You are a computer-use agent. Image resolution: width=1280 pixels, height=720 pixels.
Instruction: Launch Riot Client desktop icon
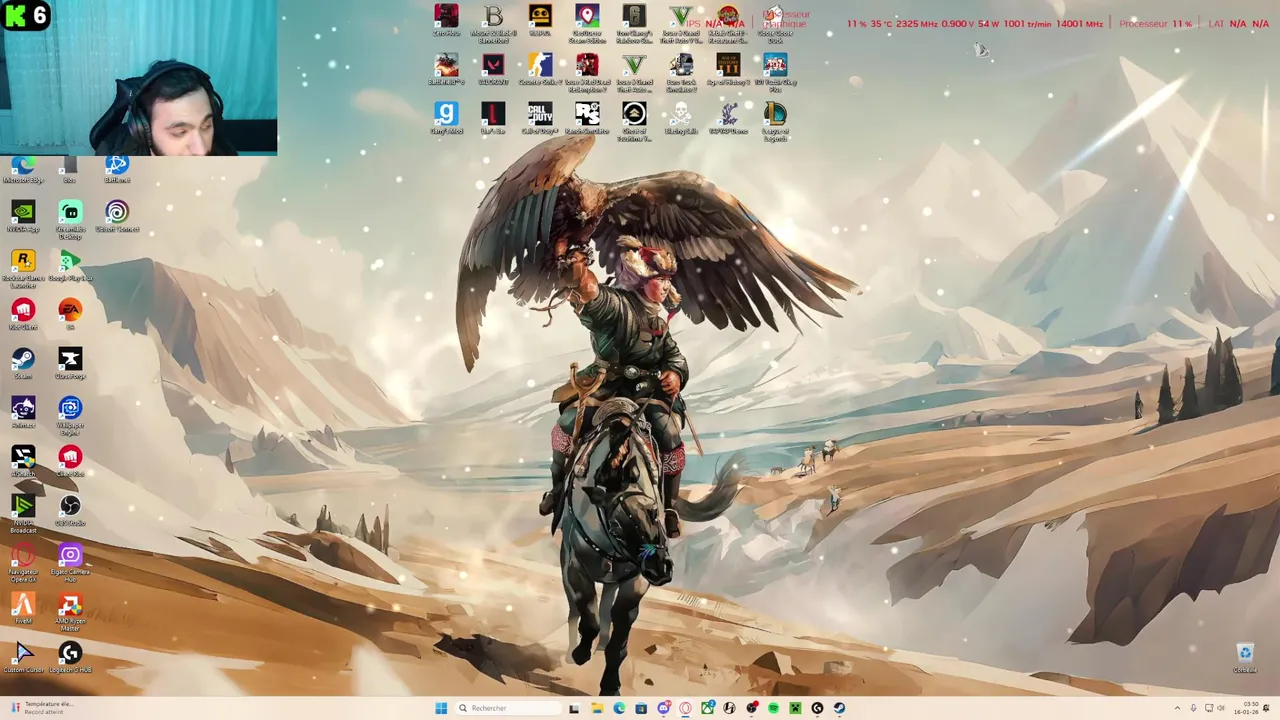click(23, 314)
